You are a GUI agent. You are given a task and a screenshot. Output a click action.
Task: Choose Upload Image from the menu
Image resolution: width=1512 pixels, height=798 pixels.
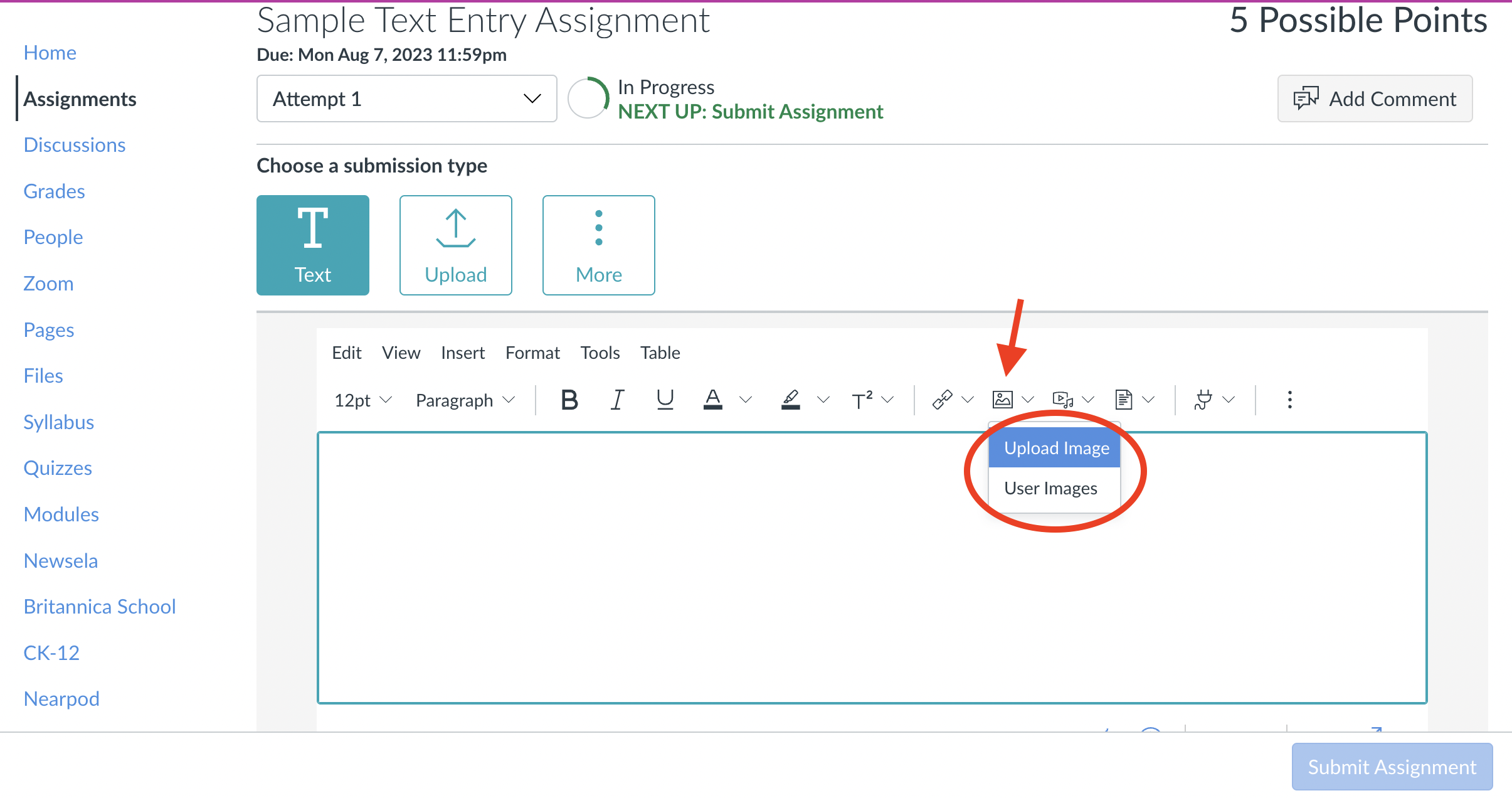1056,448
